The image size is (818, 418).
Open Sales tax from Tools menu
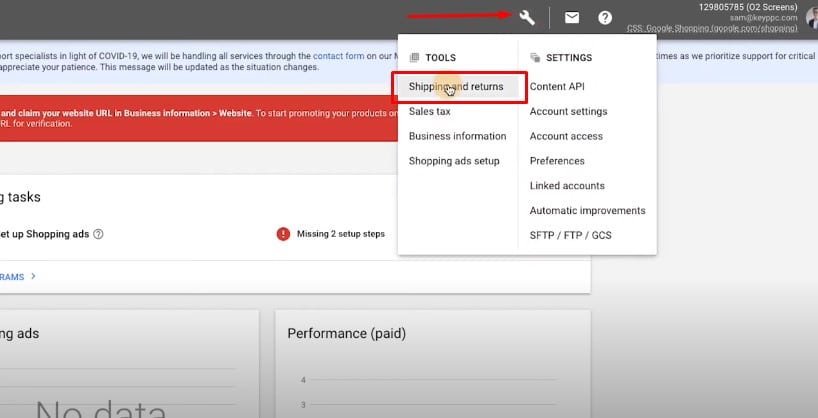point(429,111)
